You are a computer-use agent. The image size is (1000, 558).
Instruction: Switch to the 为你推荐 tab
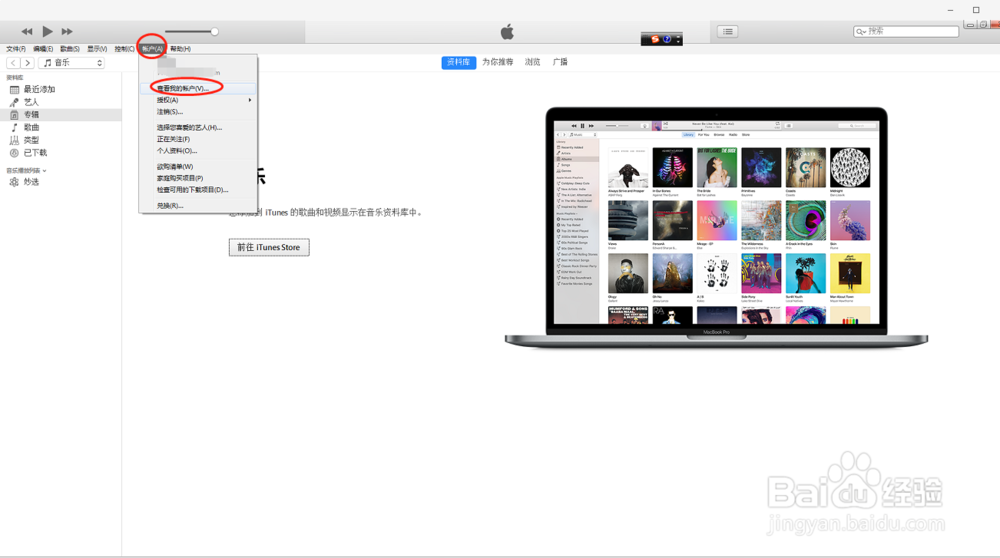(497, 62)
